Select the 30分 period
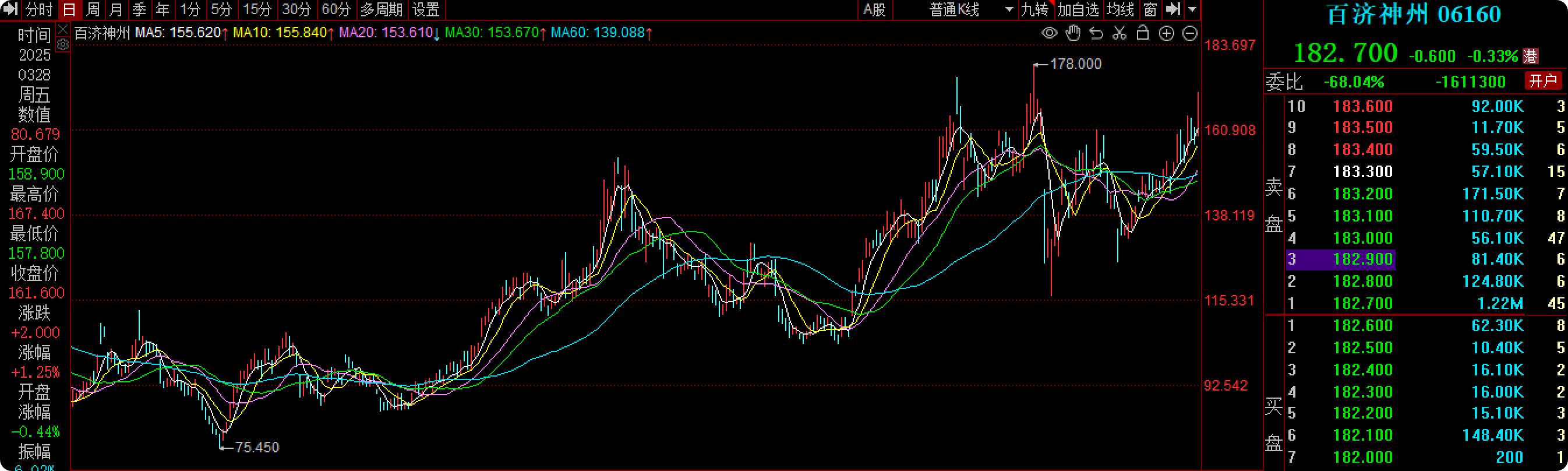 point(296,10)
